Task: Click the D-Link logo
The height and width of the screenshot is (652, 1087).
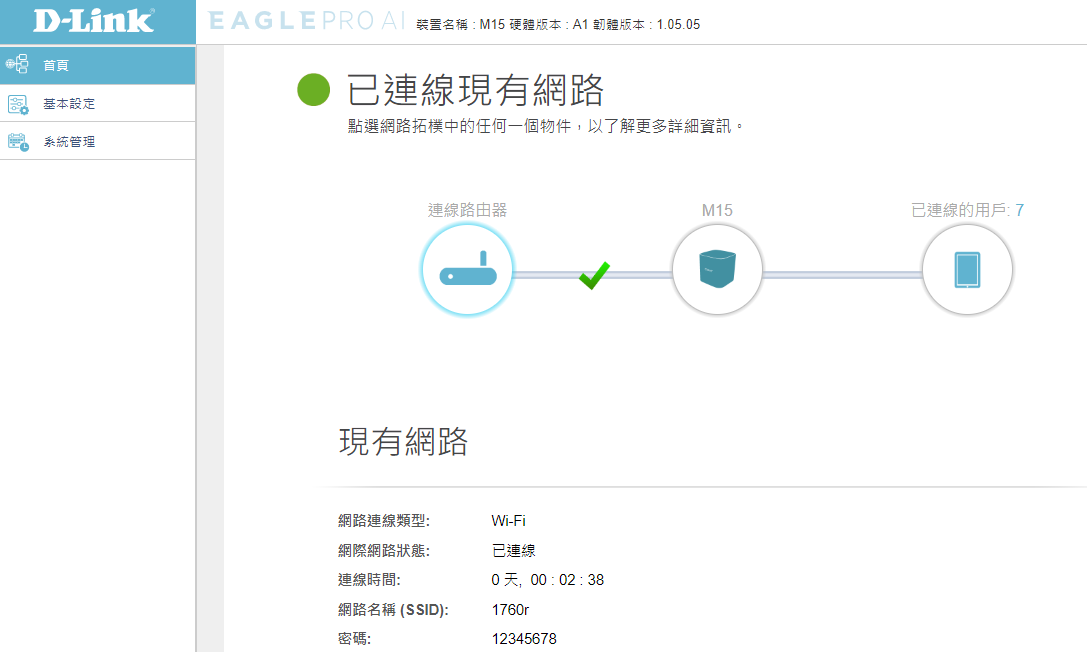Action: click(94, 21)
